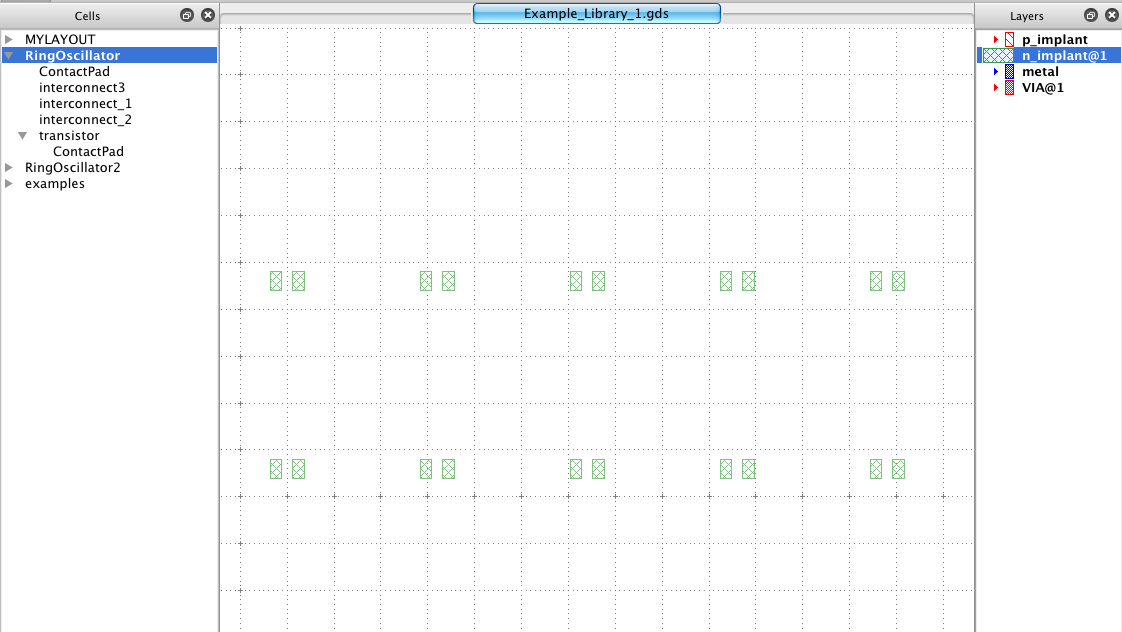Screen dimensions: 1122x632
Task: Click the p_implant layer color swatch
Action: coord(1009,39)
